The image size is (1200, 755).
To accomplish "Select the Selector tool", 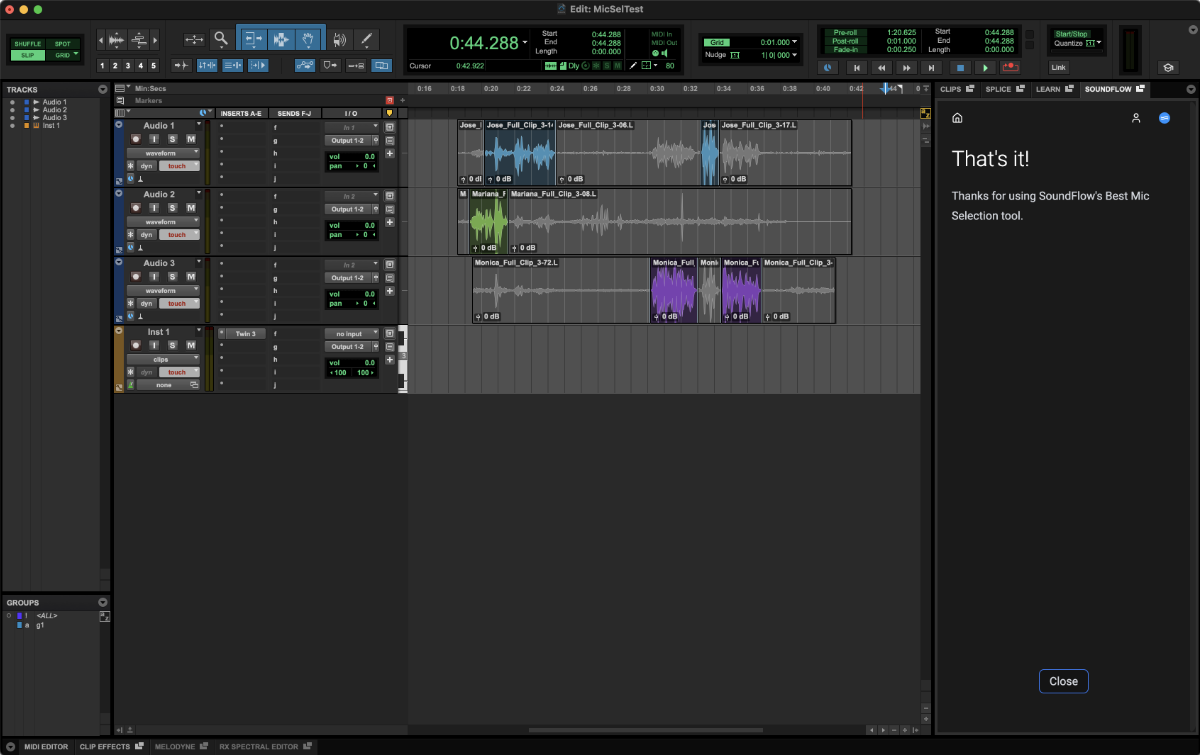I will pyautogui.click(x=281, y=39).
